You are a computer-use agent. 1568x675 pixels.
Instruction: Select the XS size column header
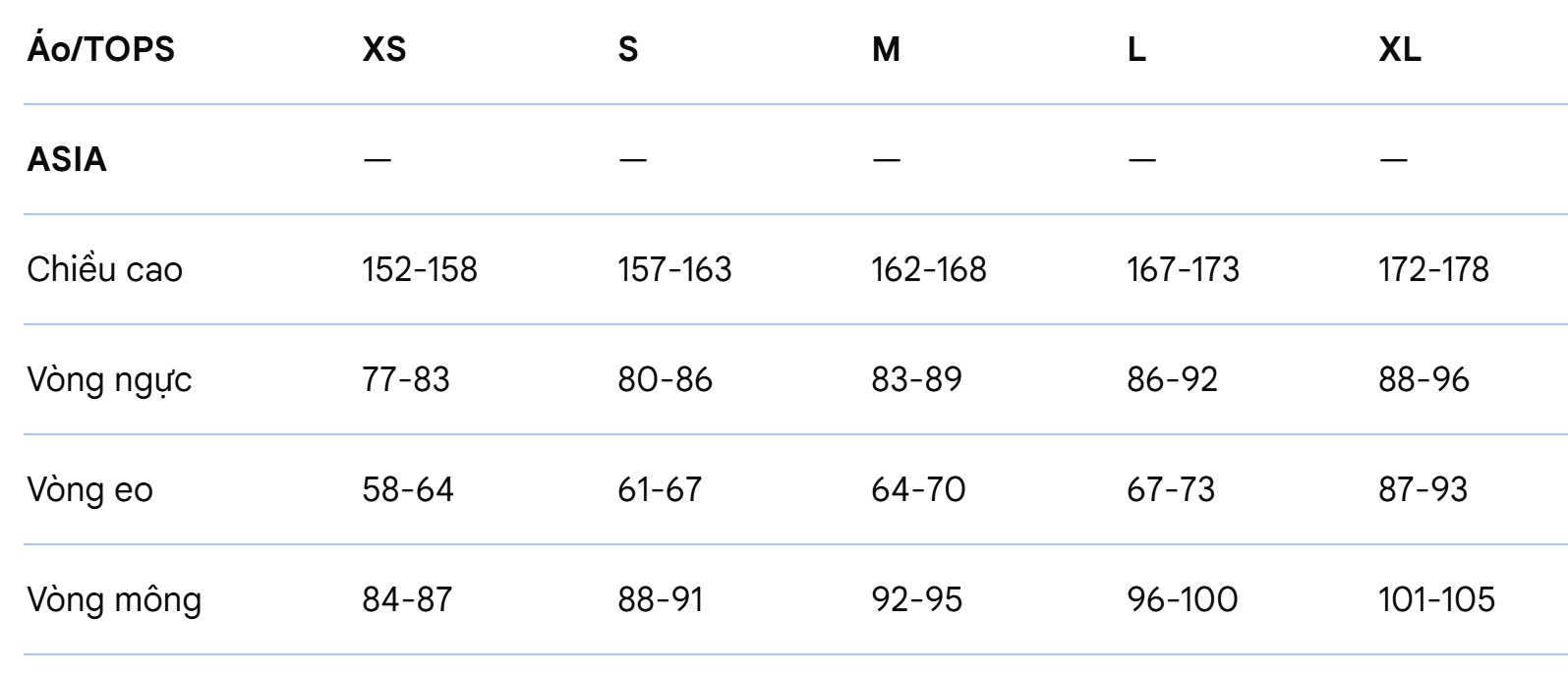[384, 50]
